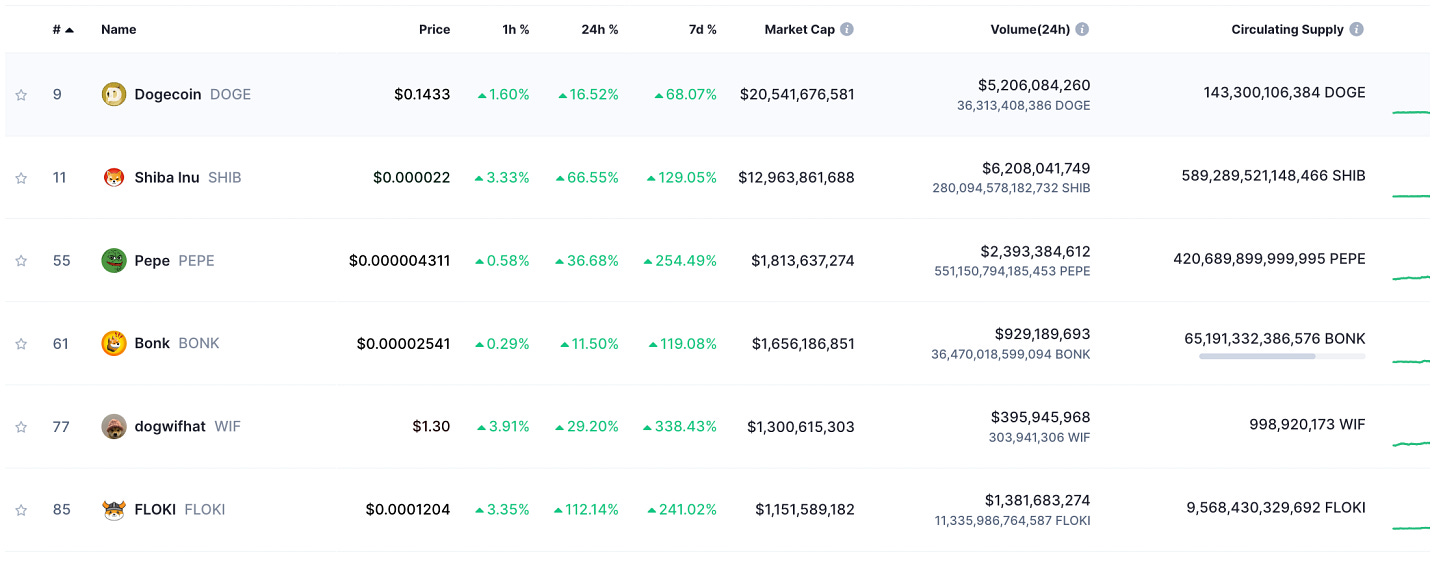1456x573 pixels.
Task: Click dogwifhat market cap $1,300,615,303
Action: click(801, 426)
